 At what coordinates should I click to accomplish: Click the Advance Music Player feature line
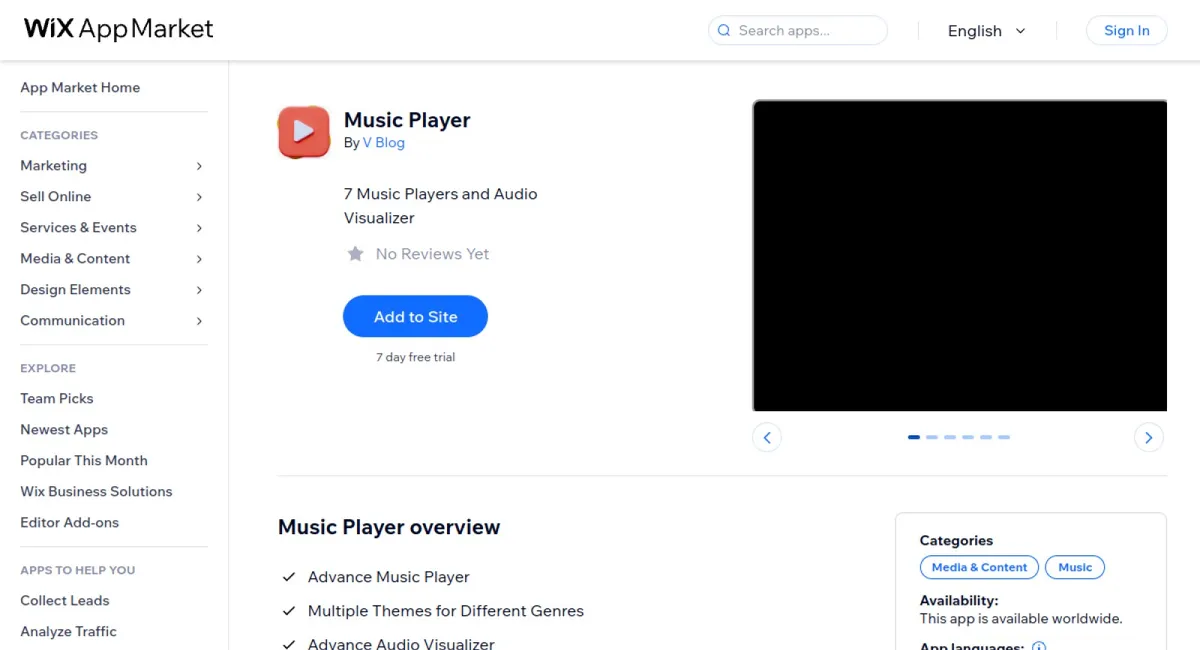(389, 577)
